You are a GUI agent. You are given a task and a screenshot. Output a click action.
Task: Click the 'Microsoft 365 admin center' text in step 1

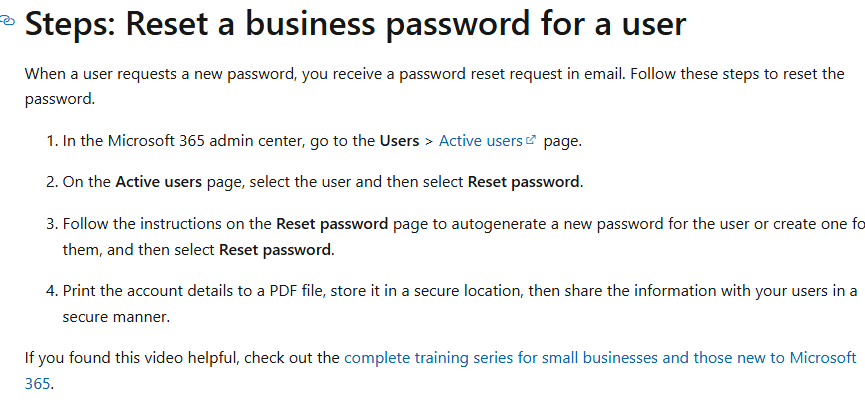[206, 141]
